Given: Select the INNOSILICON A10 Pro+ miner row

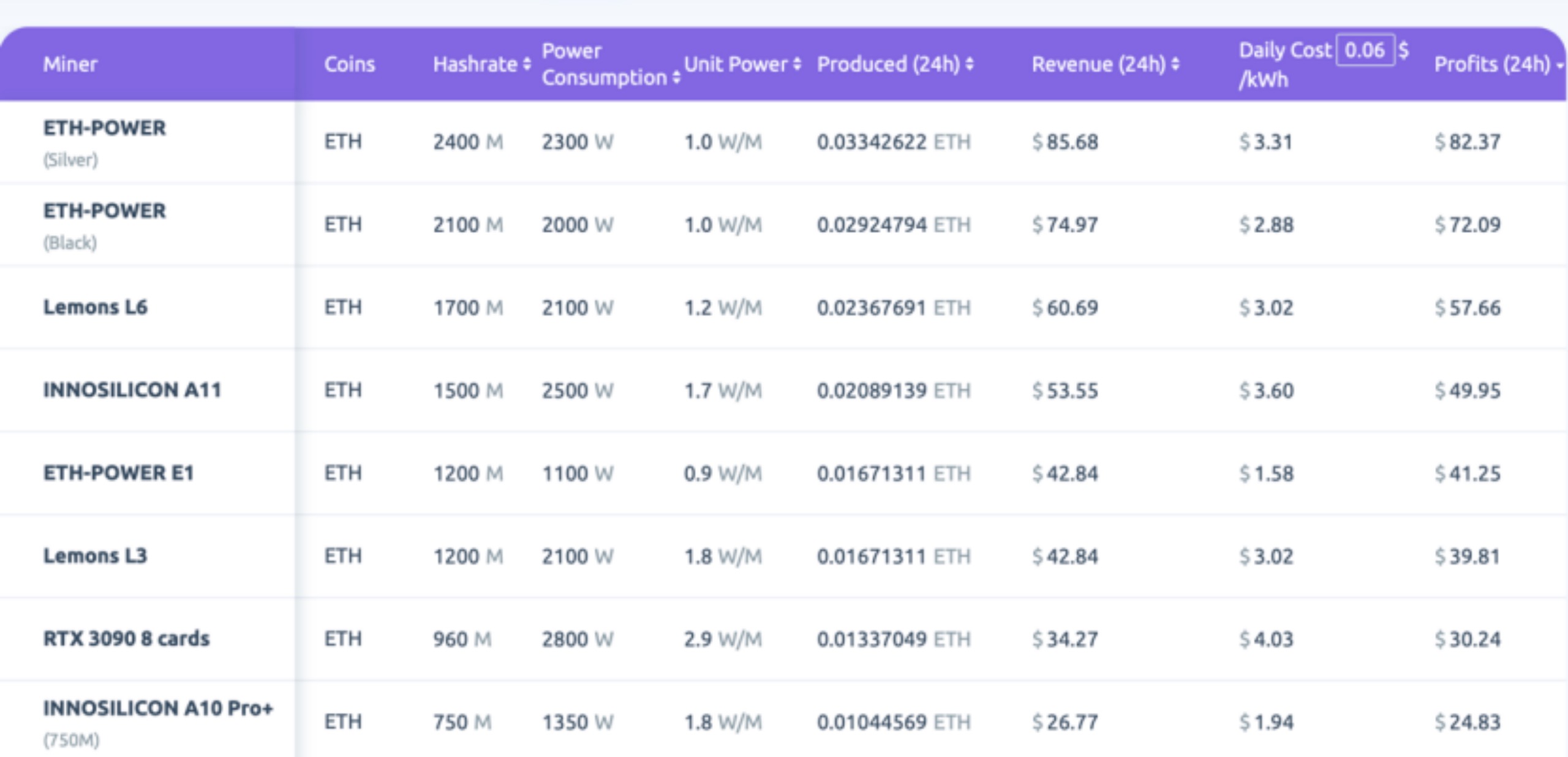Looking at the screenshot, I should pos(158,709).
